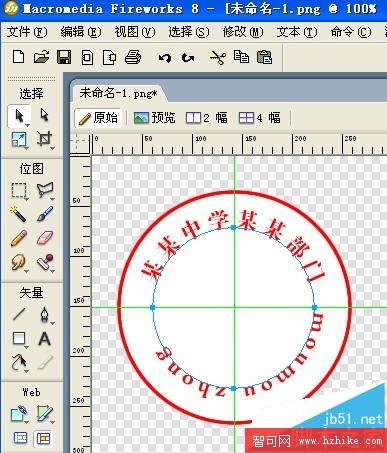Click the top anchor point on circle path

tap(234, 227)
